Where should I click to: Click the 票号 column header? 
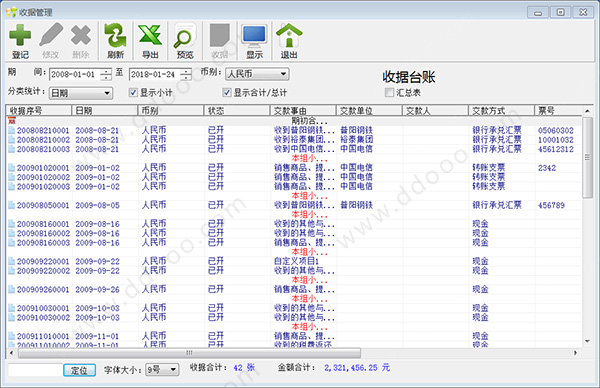coord(558,111)
